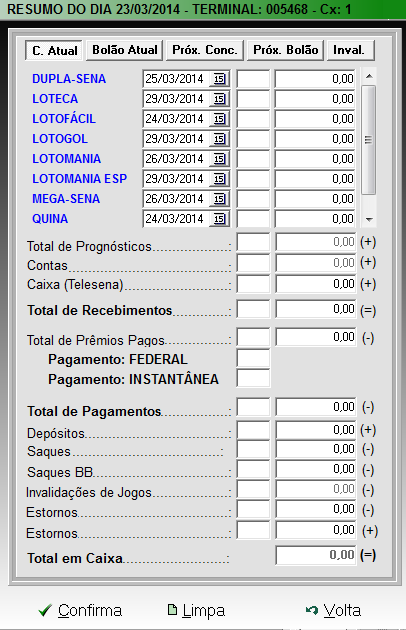Click the Saques BB quantity box
Image resolution: width=406 pixels, height=630 pixels.
tap(253, 469)
